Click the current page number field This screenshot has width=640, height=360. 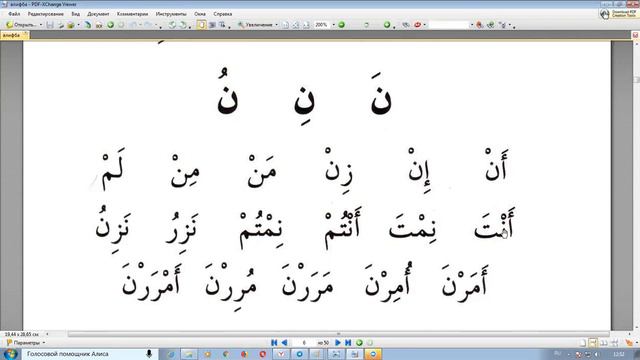(304, 343)
